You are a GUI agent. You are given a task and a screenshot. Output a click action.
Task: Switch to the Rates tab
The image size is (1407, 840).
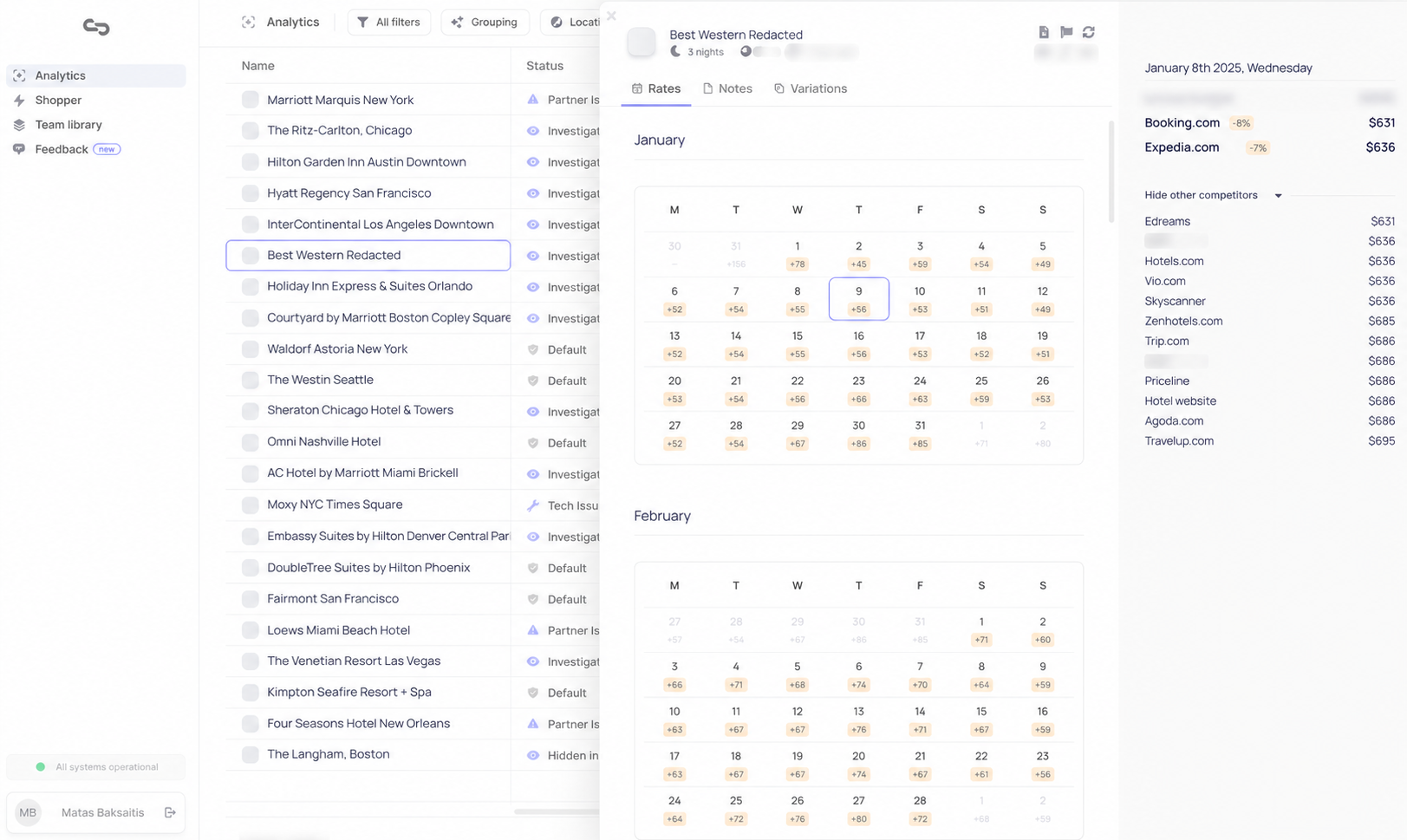coord(656,88)
